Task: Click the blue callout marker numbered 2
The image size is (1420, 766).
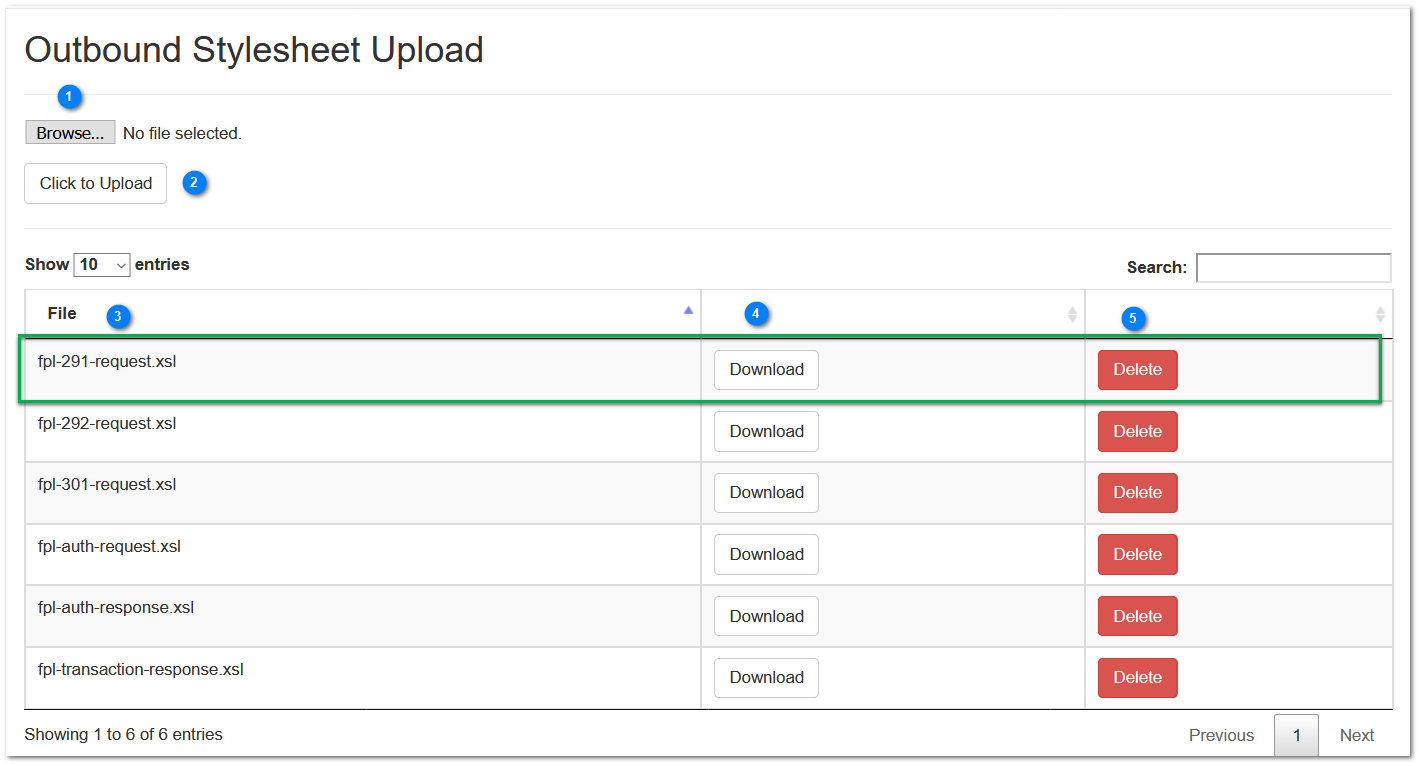Action: (x=194, y=183)
